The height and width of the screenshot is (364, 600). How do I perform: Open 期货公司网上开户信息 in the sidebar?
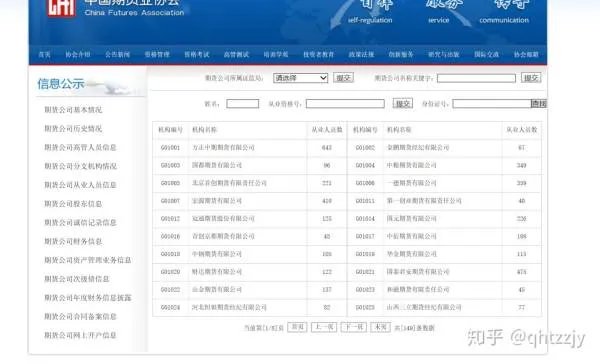click(x=80, y=335)
